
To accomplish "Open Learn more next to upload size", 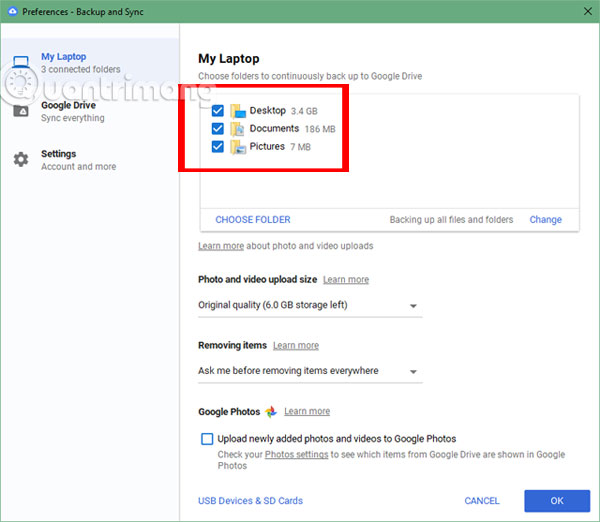I will [346, 280].
